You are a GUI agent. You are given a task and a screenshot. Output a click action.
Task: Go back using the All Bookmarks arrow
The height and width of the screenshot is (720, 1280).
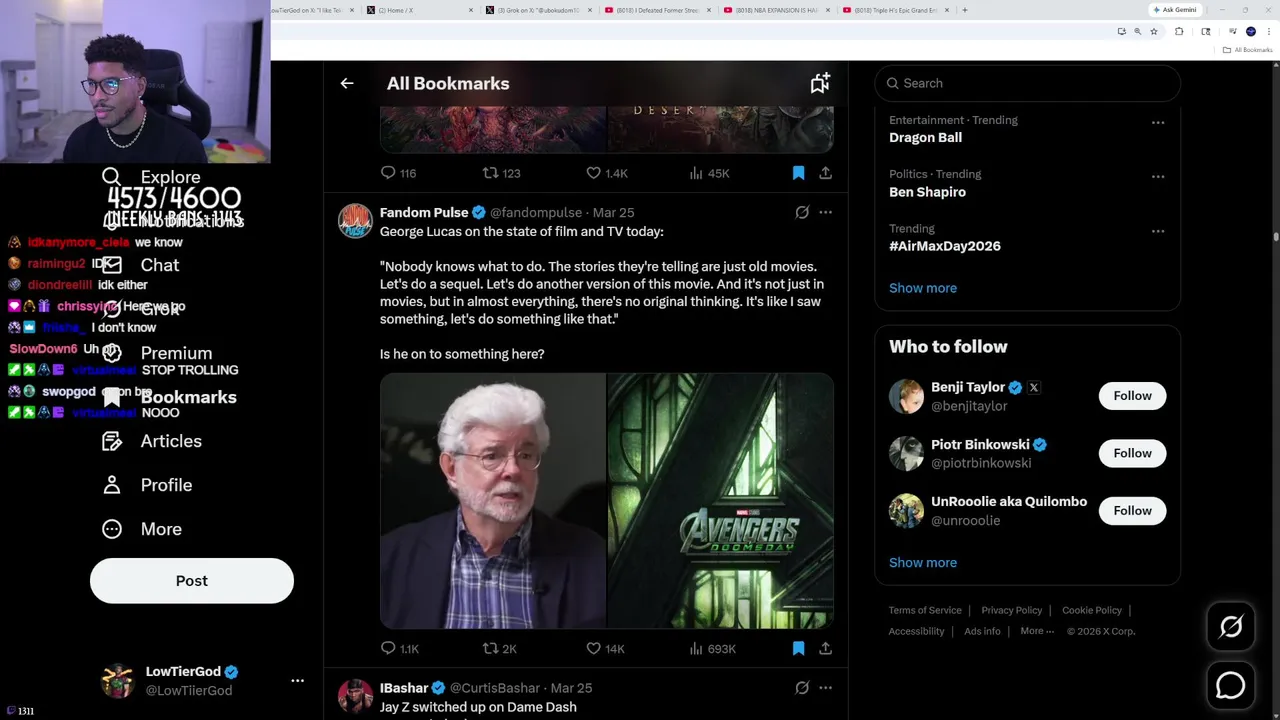click(347, 84)
